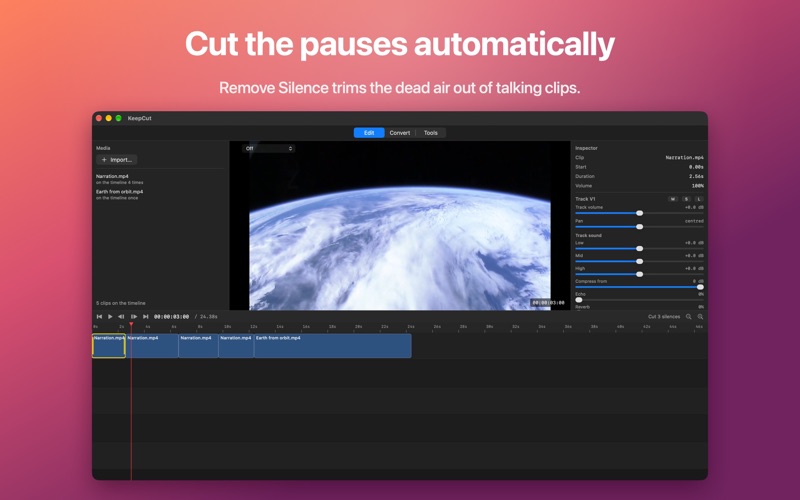
Task: Select the third Narration.mp4 timeline clip
Action: 198,345
